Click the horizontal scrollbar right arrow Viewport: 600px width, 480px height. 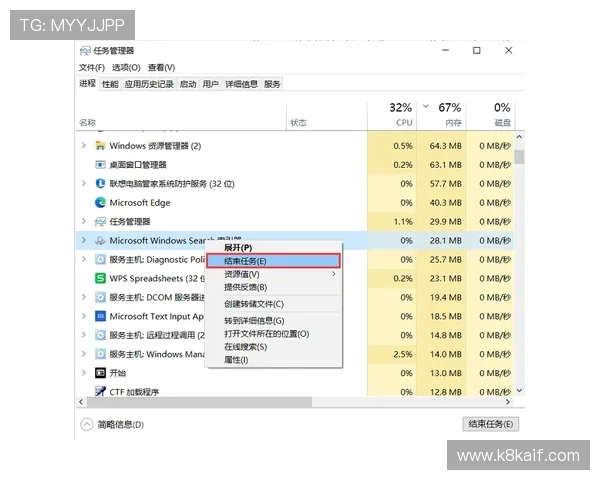coord(508,402)
